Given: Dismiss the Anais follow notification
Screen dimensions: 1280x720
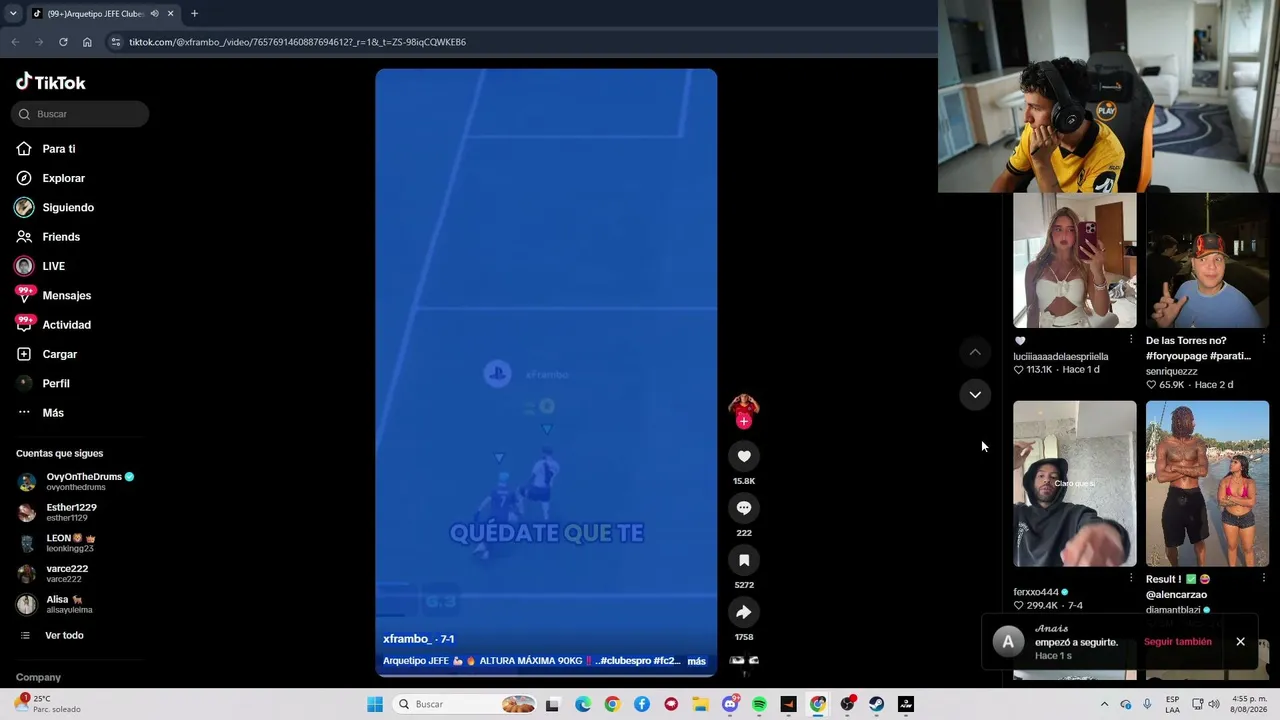Looking at the screenshot, I should [1240, 642].
